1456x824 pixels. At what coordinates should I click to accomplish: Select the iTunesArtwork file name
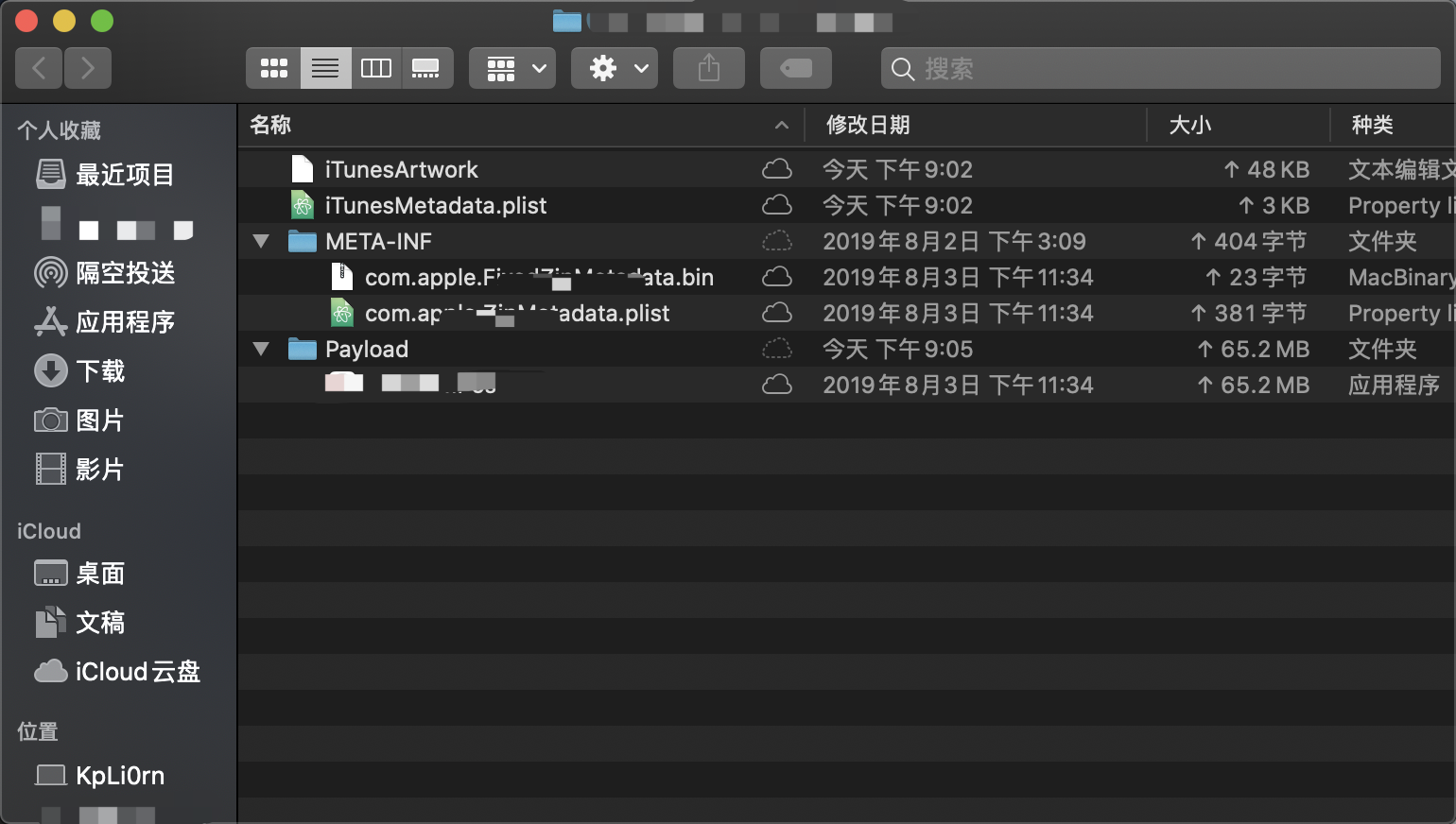[402, 169]
